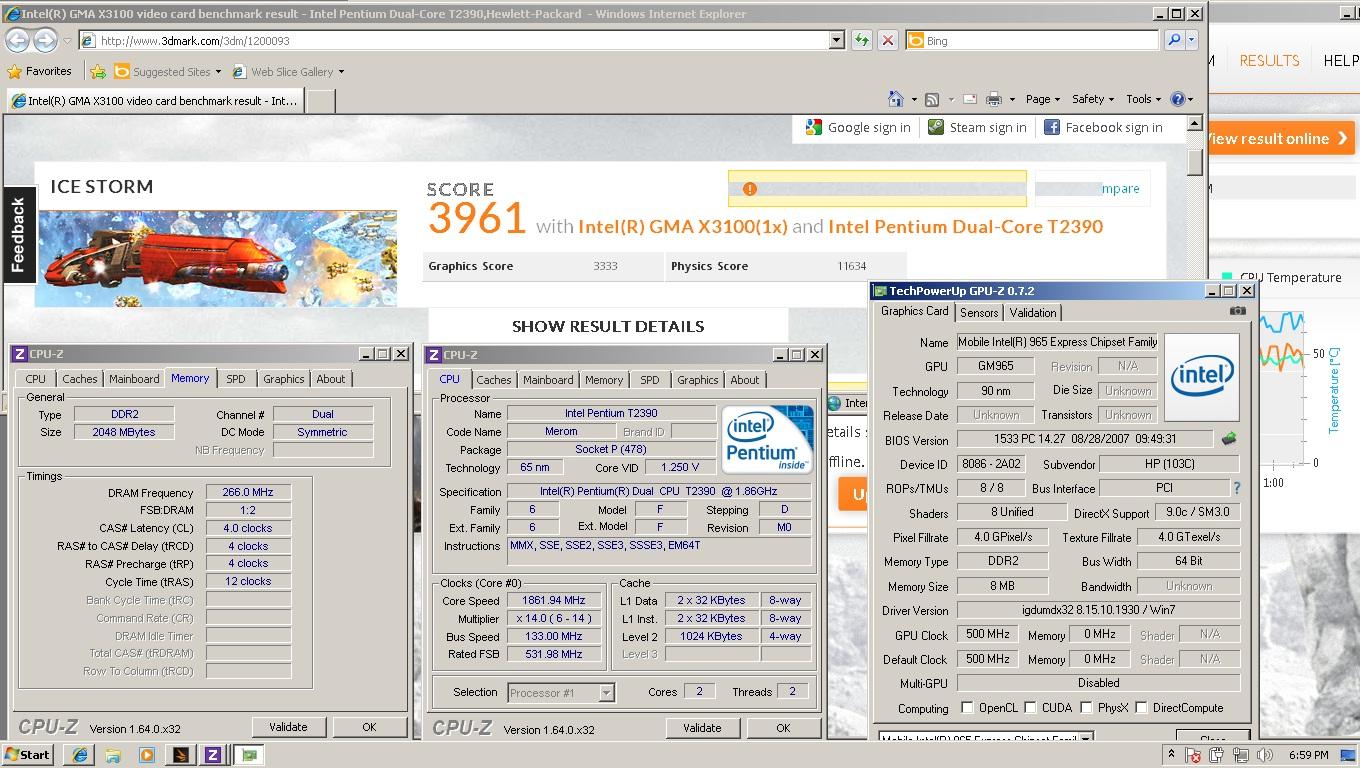1360x768 pixels.
Task: Go forward with the IE Forward arrow
Action: 45,40
